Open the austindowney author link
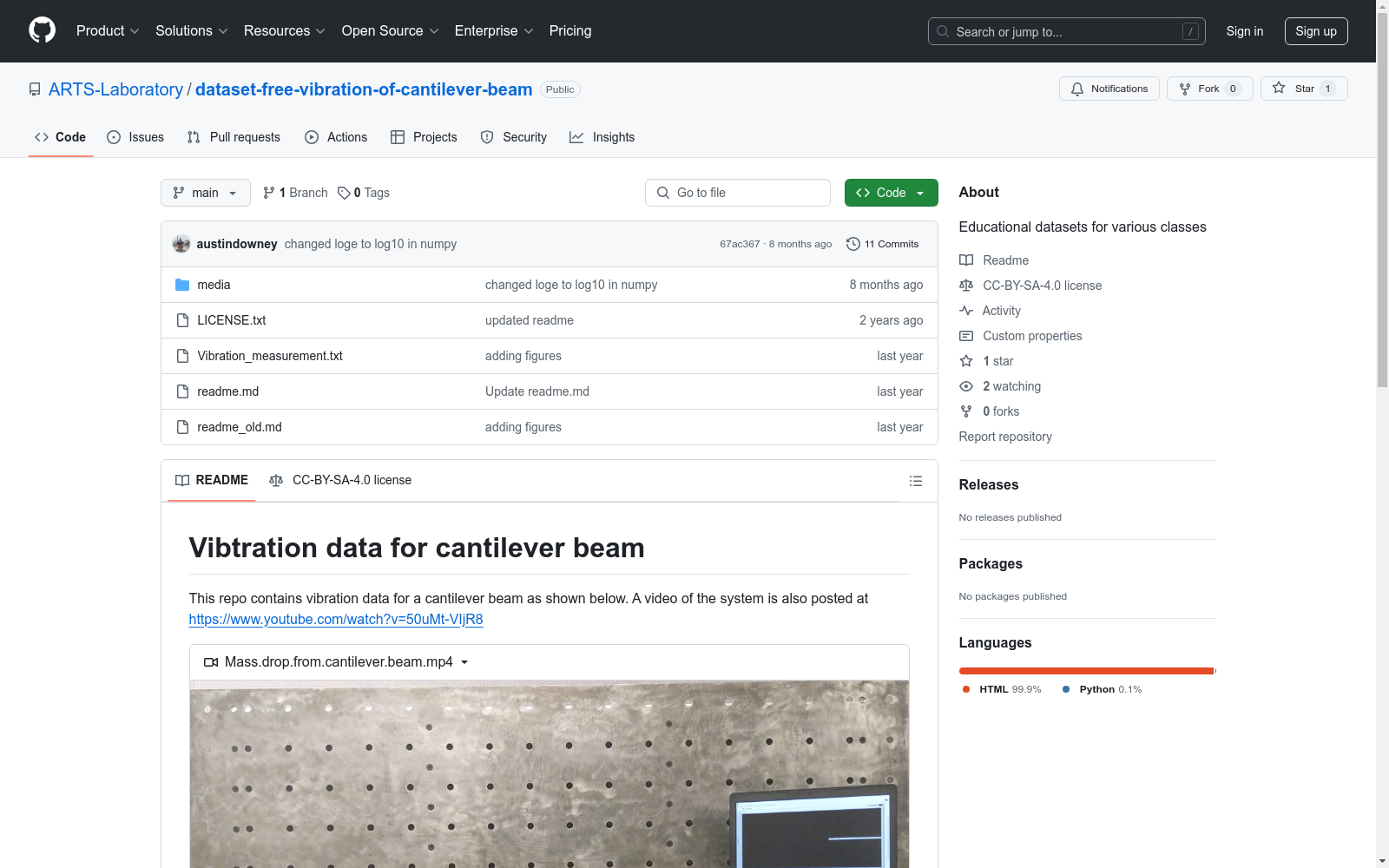 pyautogui.click(x=237, y=244)
